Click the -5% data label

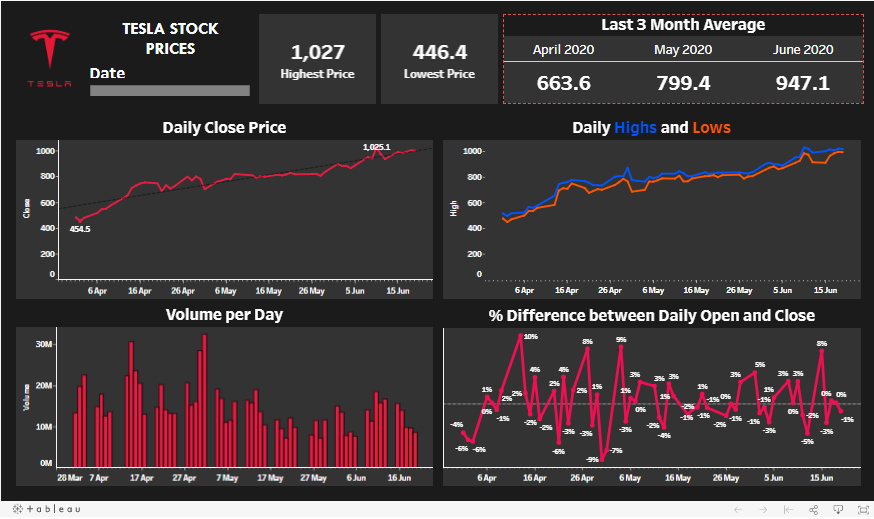point(808,442)
